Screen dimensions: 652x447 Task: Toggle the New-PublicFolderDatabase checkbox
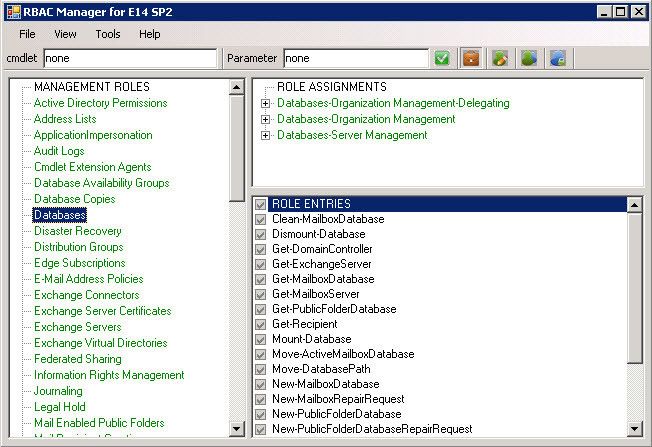click(x=261, y=414)
